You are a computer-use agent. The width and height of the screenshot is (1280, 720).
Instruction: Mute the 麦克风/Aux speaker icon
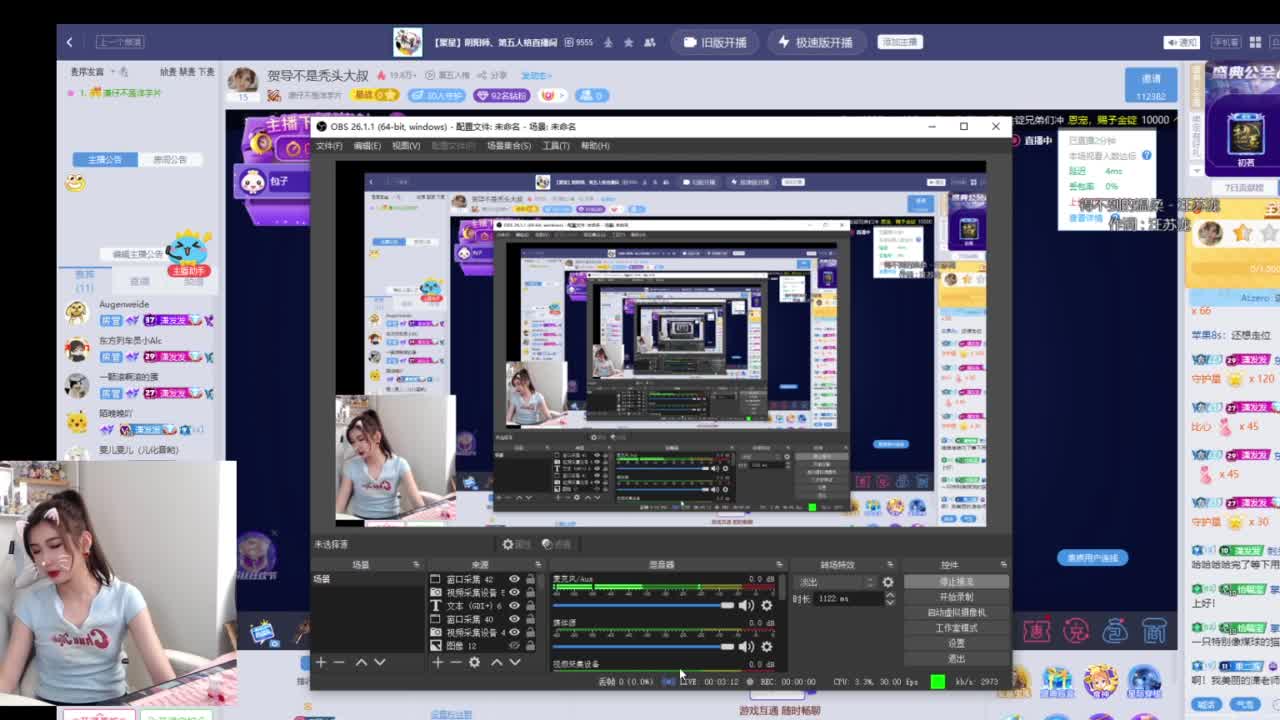[746, 605]
